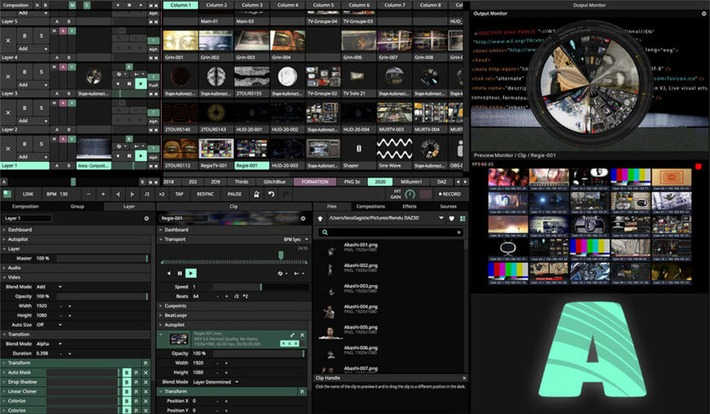
Task: Open Auto Size Off dropdown
Action: [49, 325]
